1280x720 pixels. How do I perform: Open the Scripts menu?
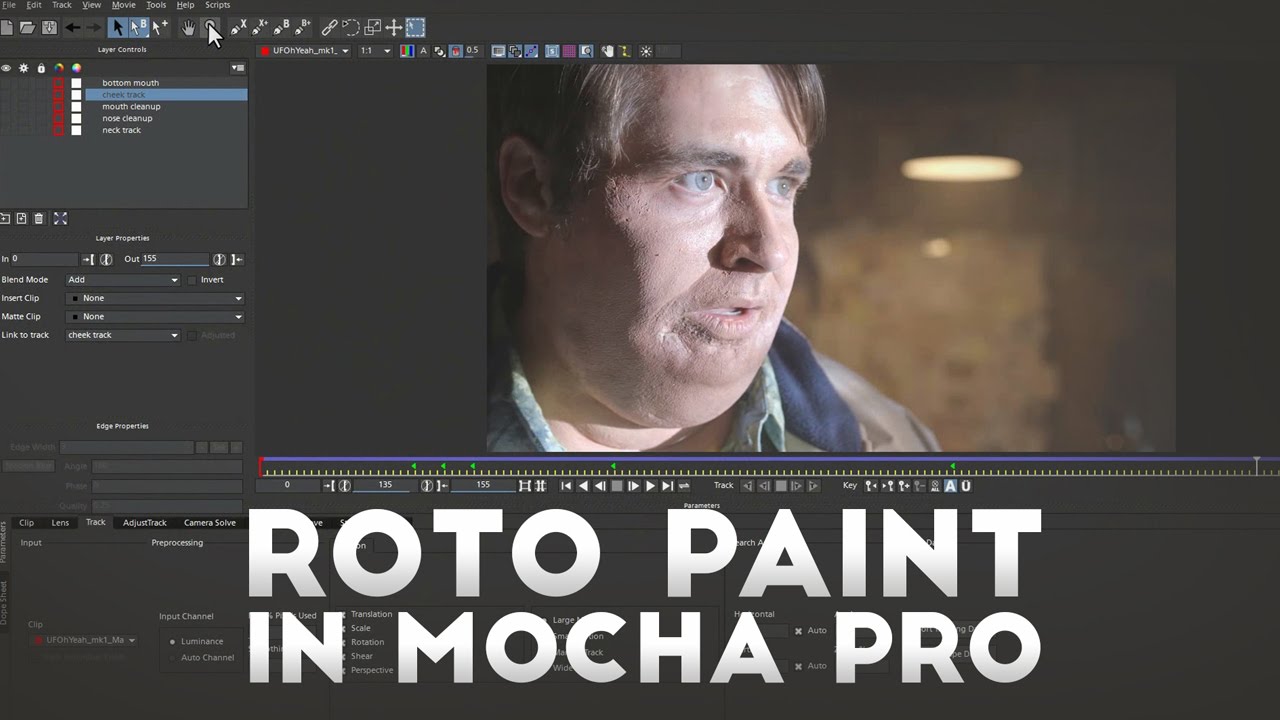(x=217, y=5)
